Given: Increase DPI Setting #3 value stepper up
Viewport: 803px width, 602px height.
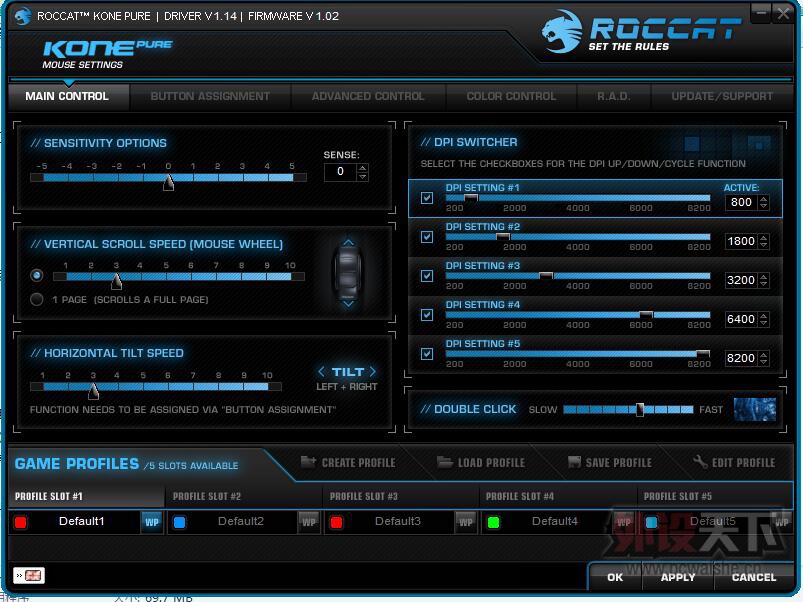Looking at the screenshot, I should point(764,276).
